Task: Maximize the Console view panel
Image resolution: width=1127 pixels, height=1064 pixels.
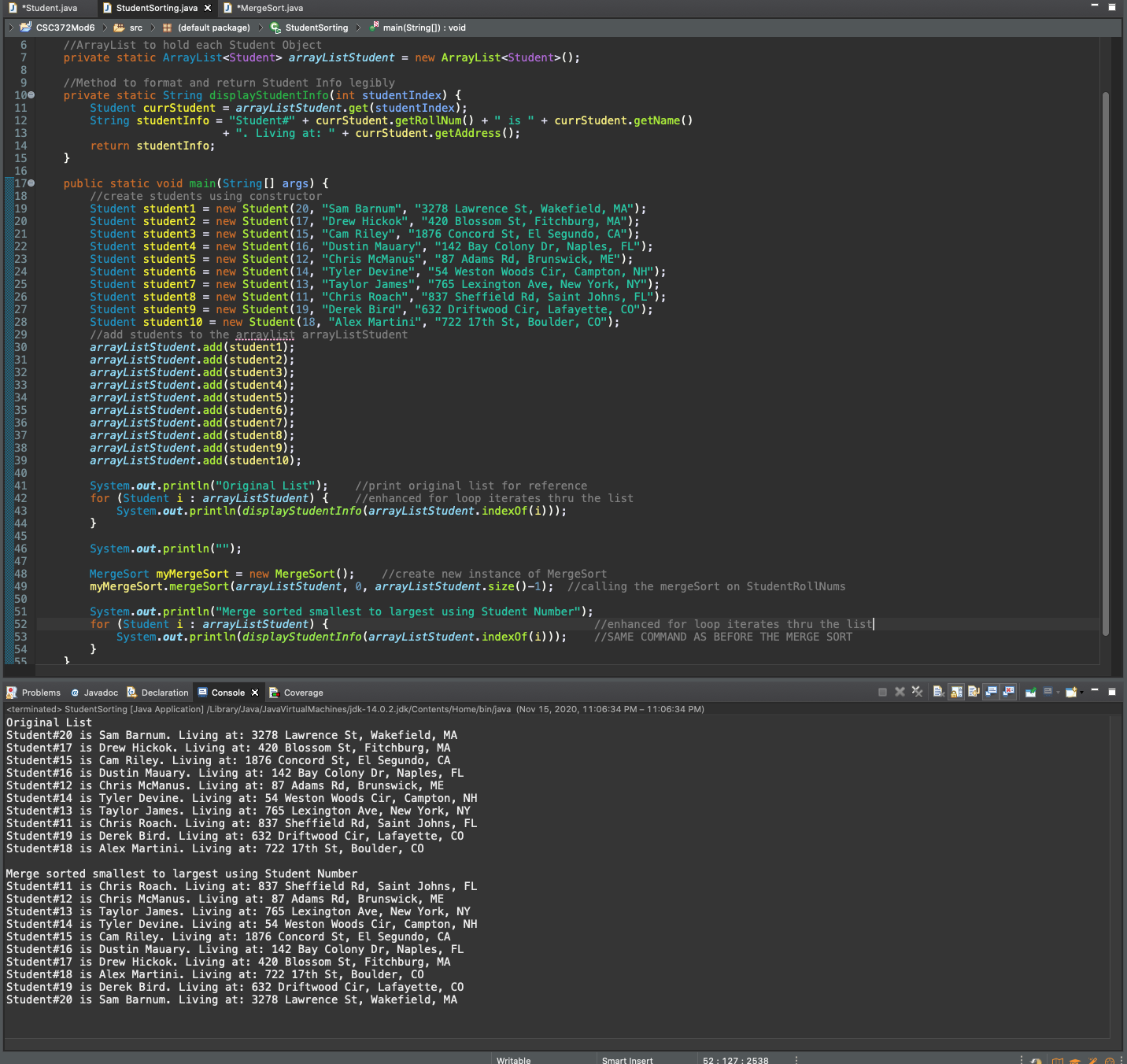Action: (x=1112, y=691)
